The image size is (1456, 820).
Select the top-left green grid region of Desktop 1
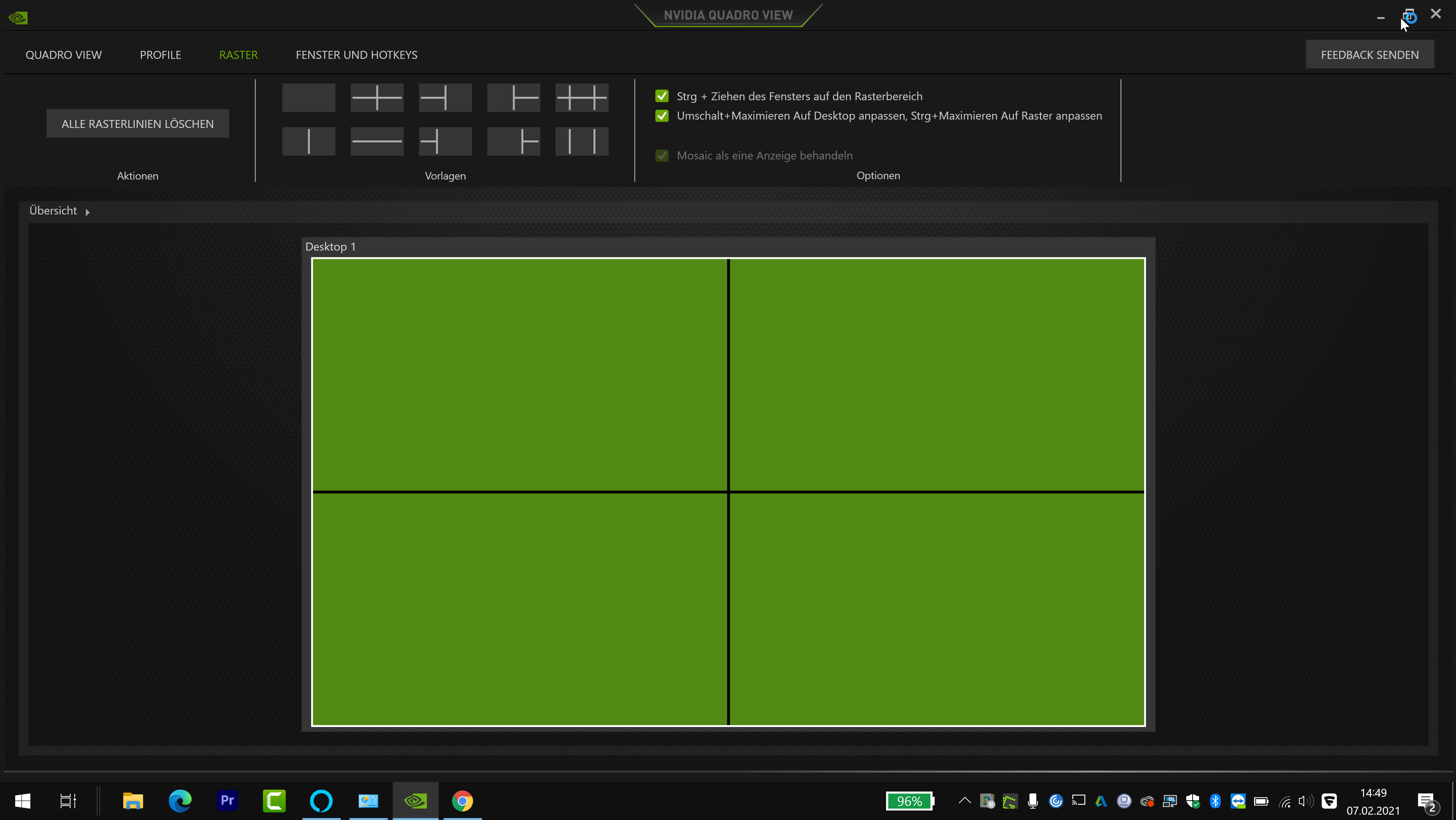[519, 374]
